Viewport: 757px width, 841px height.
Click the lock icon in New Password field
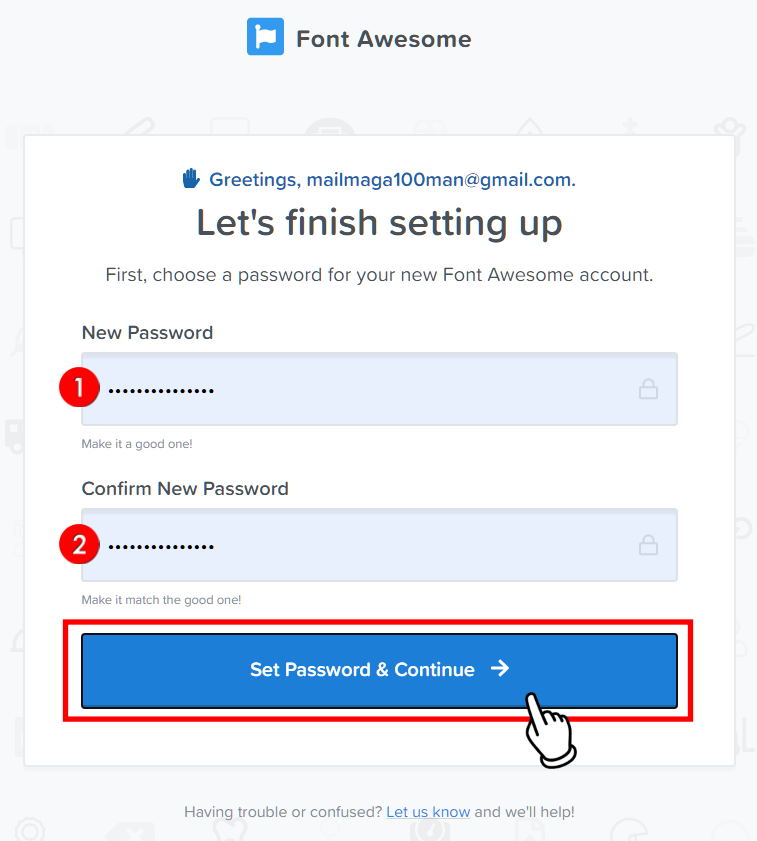(x=648, y=389)
